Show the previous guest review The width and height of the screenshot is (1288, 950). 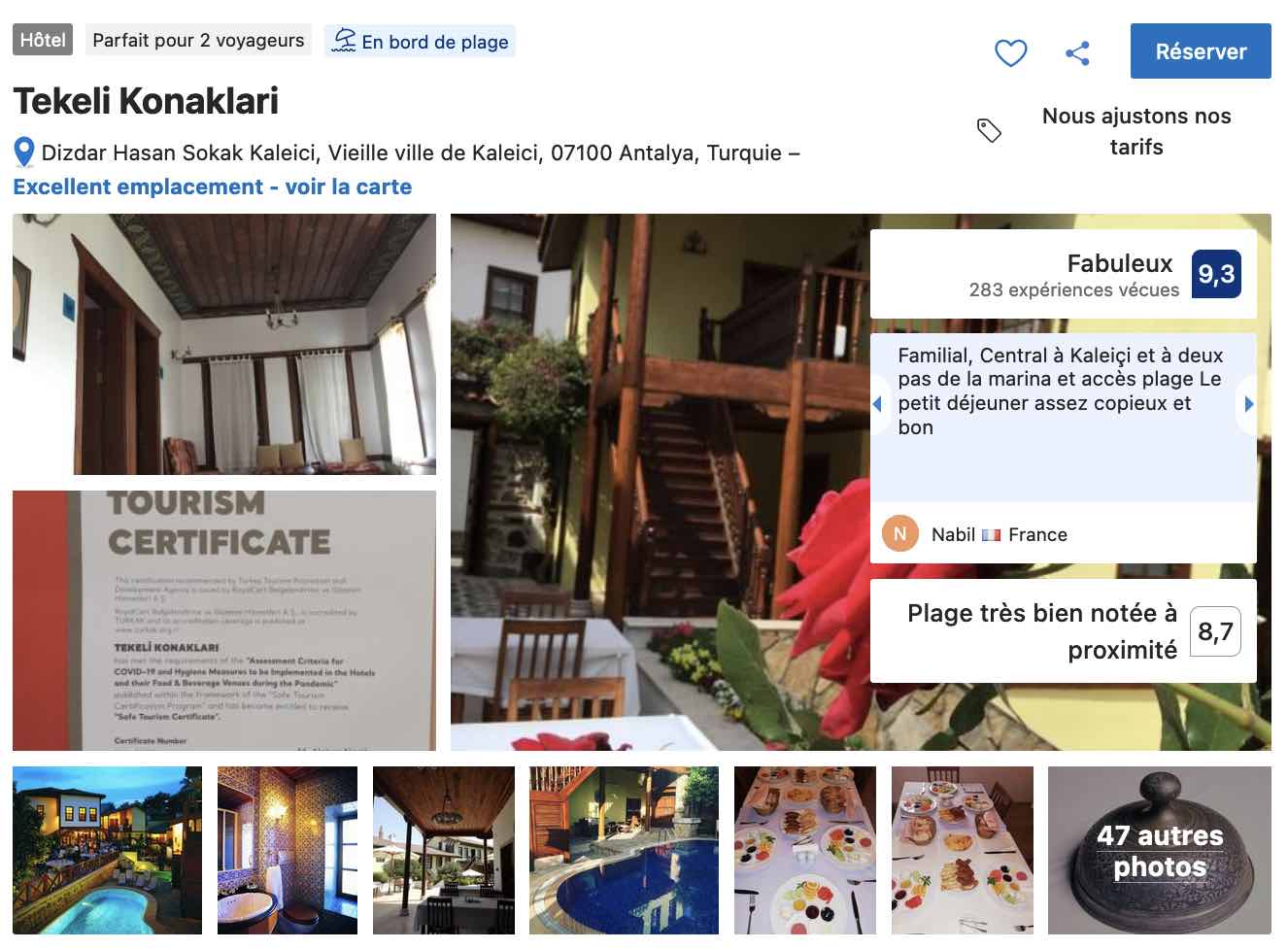point(878,404)
